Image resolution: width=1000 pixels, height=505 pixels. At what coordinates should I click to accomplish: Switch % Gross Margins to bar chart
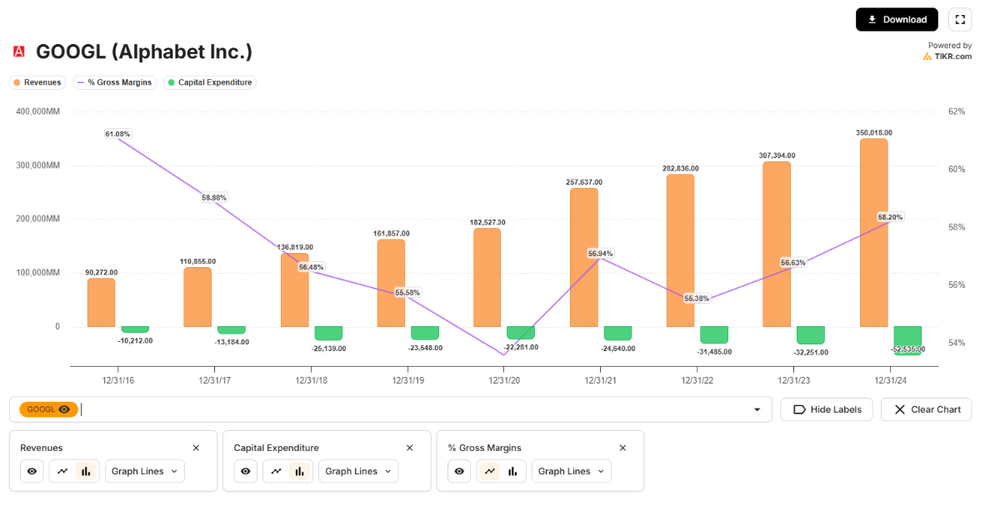(512, 471)
